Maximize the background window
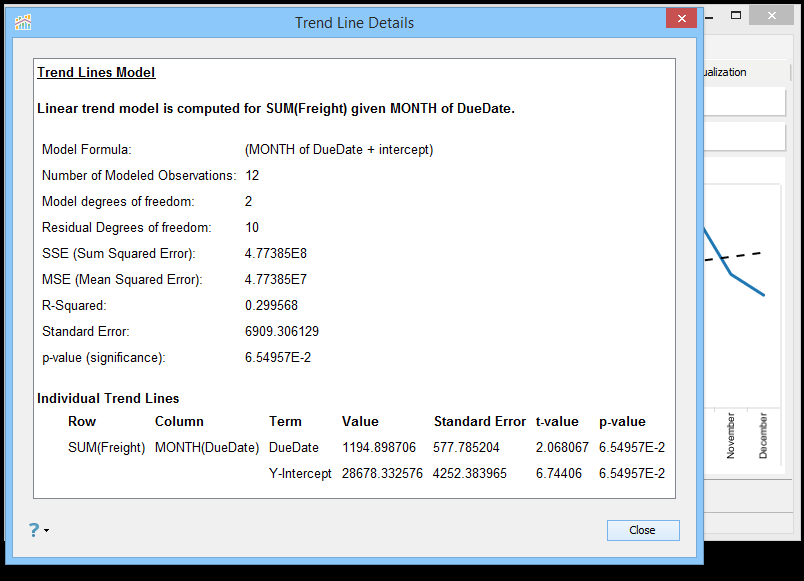This screenshot has width=804, height=581. click(x=736, y=15)
